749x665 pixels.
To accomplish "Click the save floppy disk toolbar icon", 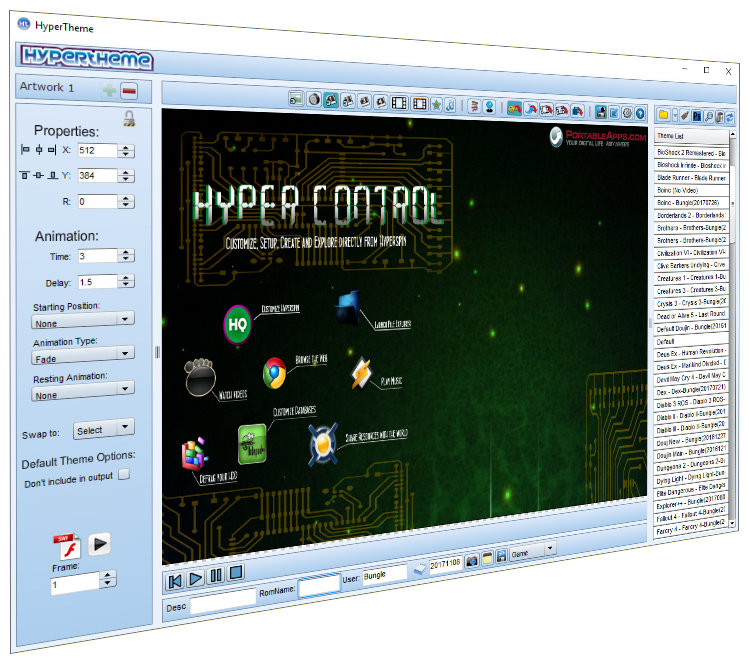I will pos(601,112).
